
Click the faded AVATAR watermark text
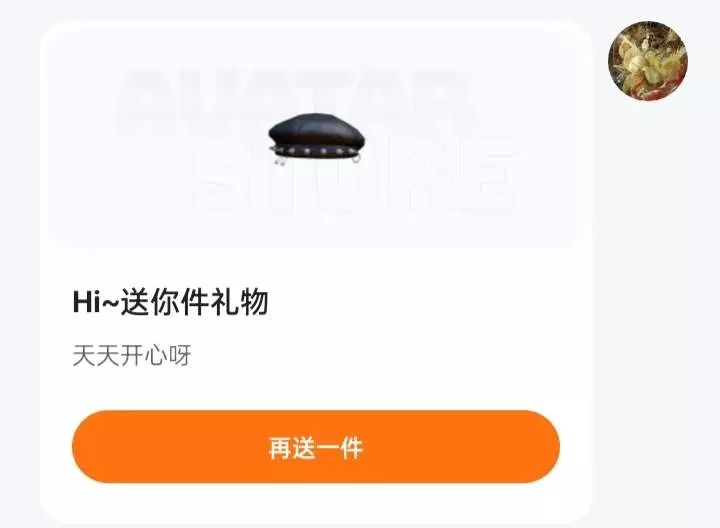[x=296, y=100]
